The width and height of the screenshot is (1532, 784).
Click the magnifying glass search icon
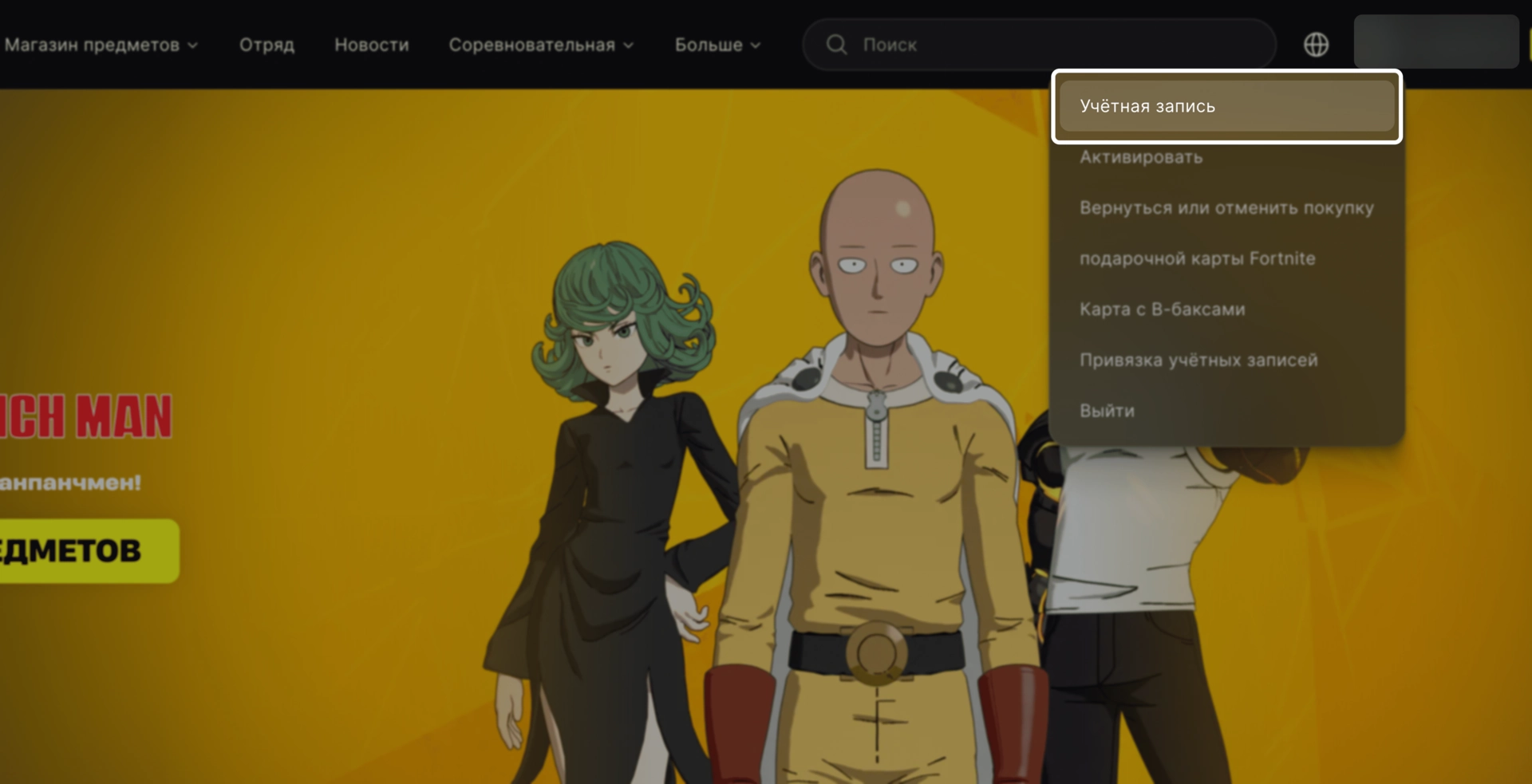click(836, 45)
